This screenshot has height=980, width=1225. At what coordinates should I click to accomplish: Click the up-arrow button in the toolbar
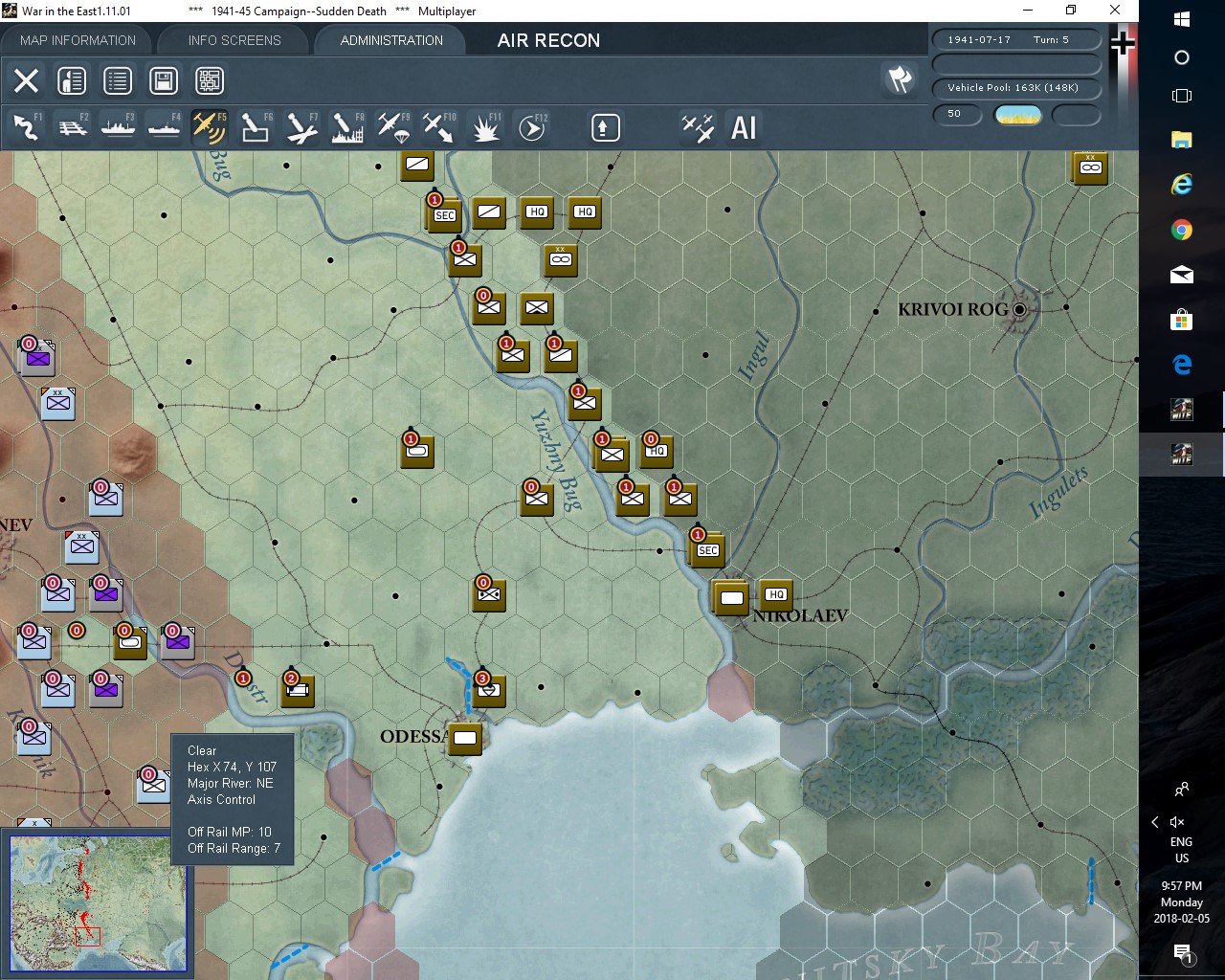(605, 127)
